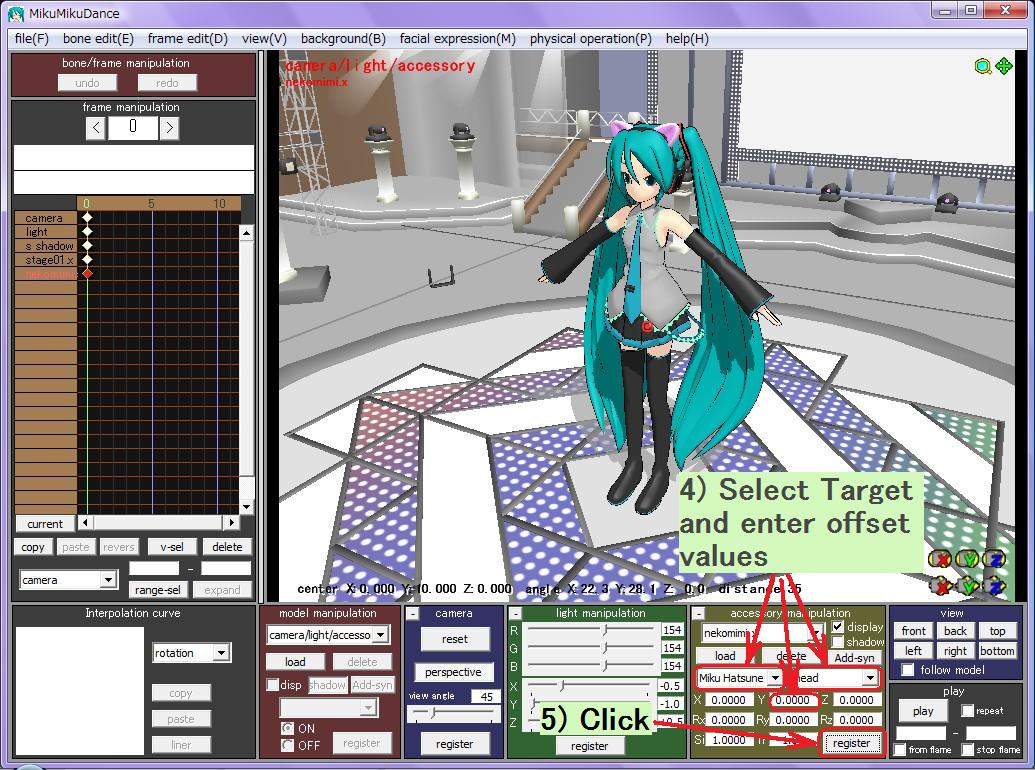1035x770 pixels.
Task: Click the accessory Si size input field
Action: click(729, 740)
